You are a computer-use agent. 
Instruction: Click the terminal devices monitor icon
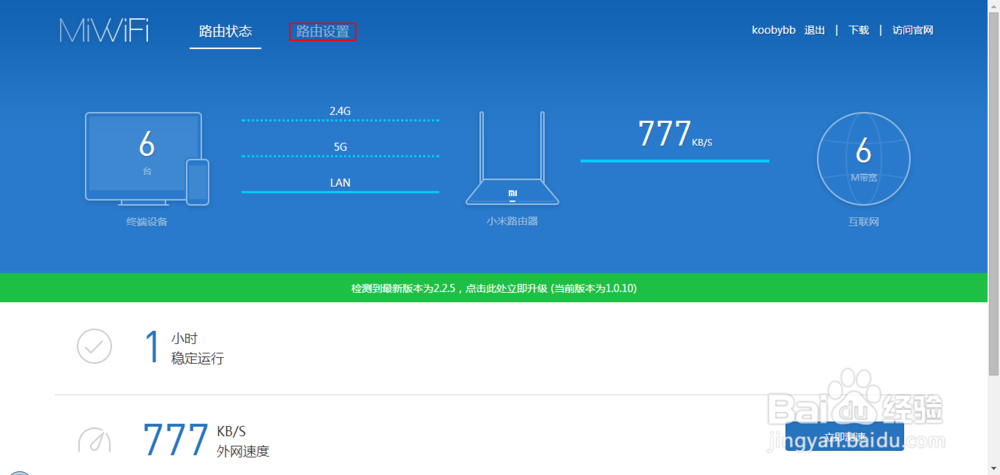click(x=143, y=159)
